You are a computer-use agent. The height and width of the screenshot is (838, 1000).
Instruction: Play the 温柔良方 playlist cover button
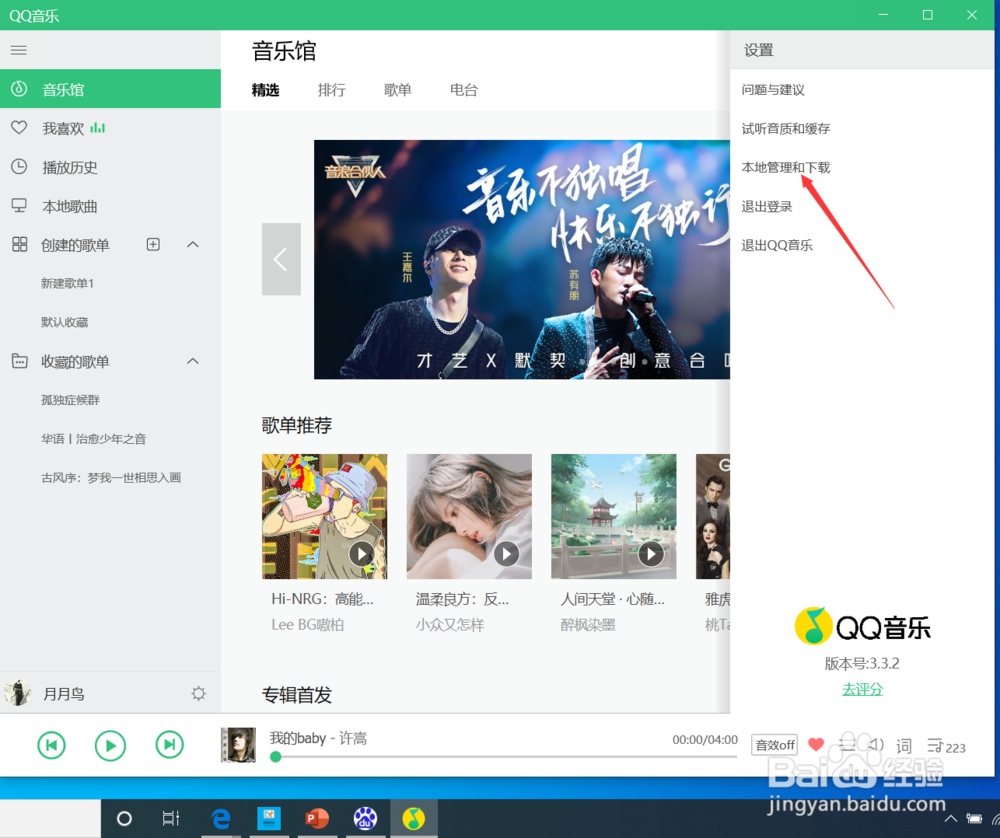506,553
